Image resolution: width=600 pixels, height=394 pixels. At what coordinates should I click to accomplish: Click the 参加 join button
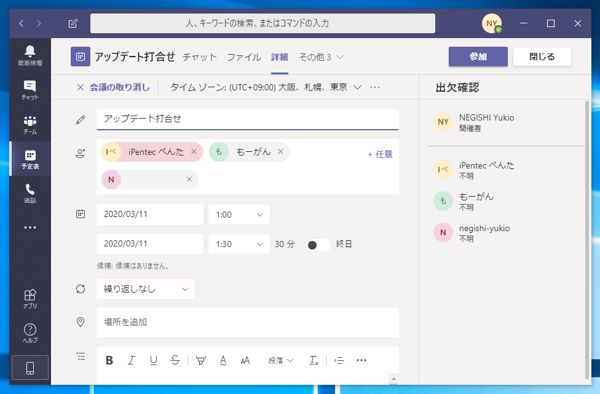click(x=478, y=57)
